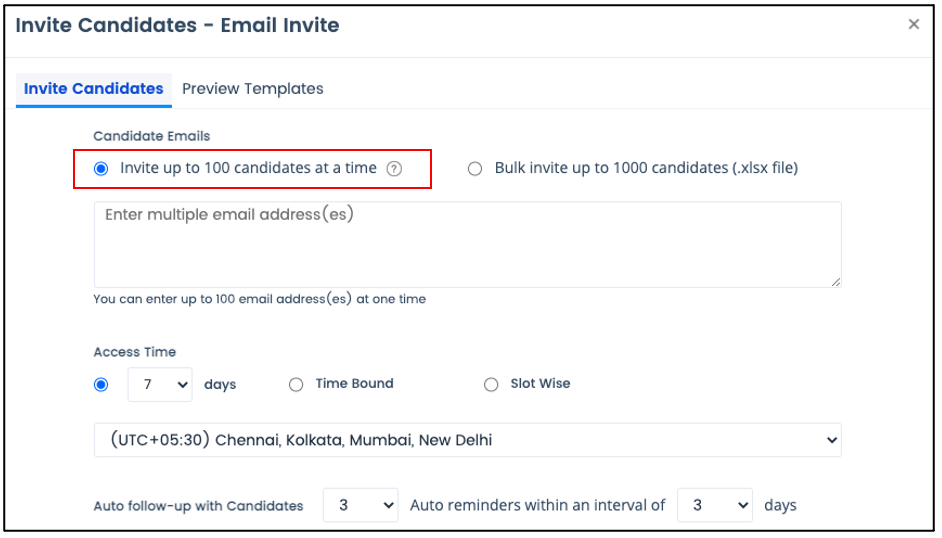Image resolution: width=942 pixels, height=538 pixels.
Task: Open the 7 days access time dropdown
Action: (160, 384)
